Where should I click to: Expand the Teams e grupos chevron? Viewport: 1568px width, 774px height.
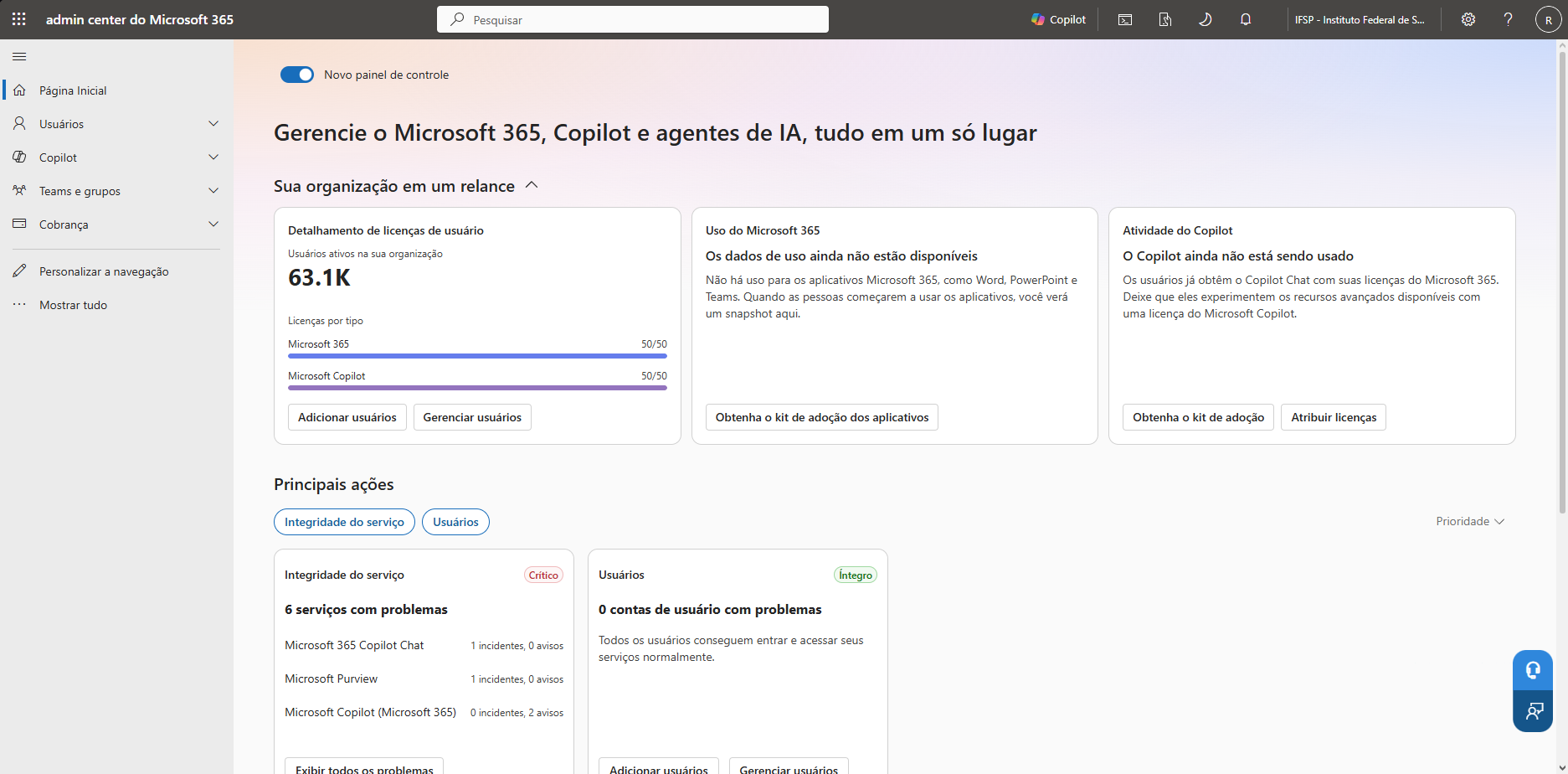click(213, 190)
